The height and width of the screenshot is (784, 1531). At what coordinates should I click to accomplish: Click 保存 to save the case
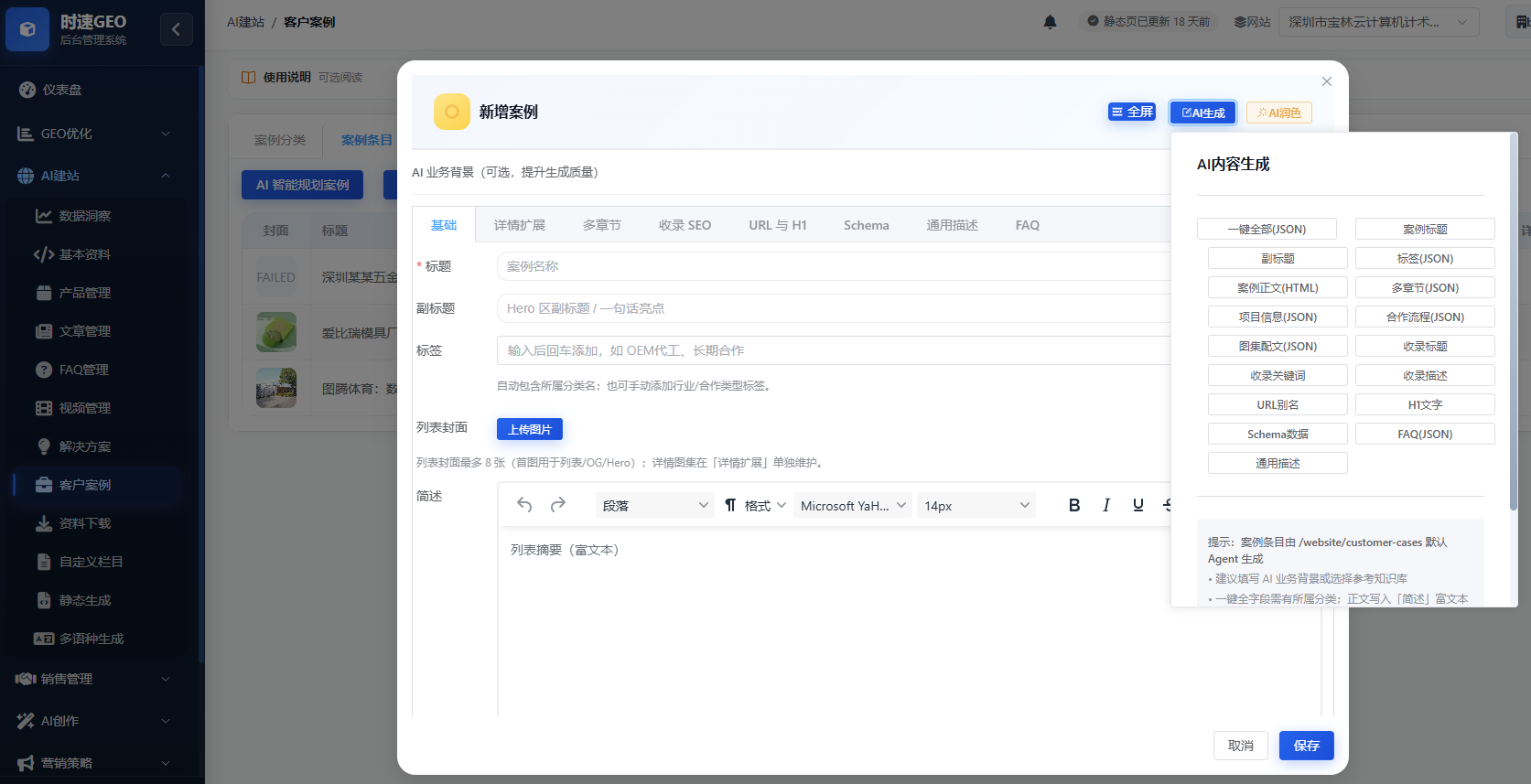coord(1307,746)
